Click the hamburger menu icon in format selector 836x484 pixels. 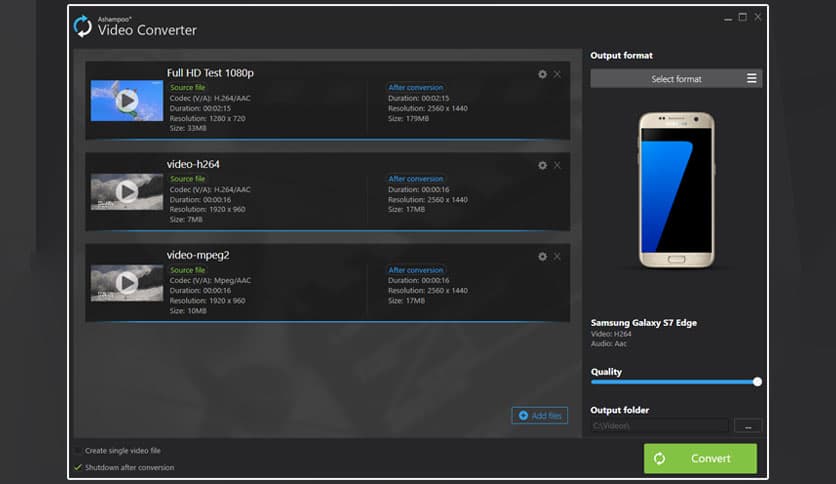pos(751,78)
